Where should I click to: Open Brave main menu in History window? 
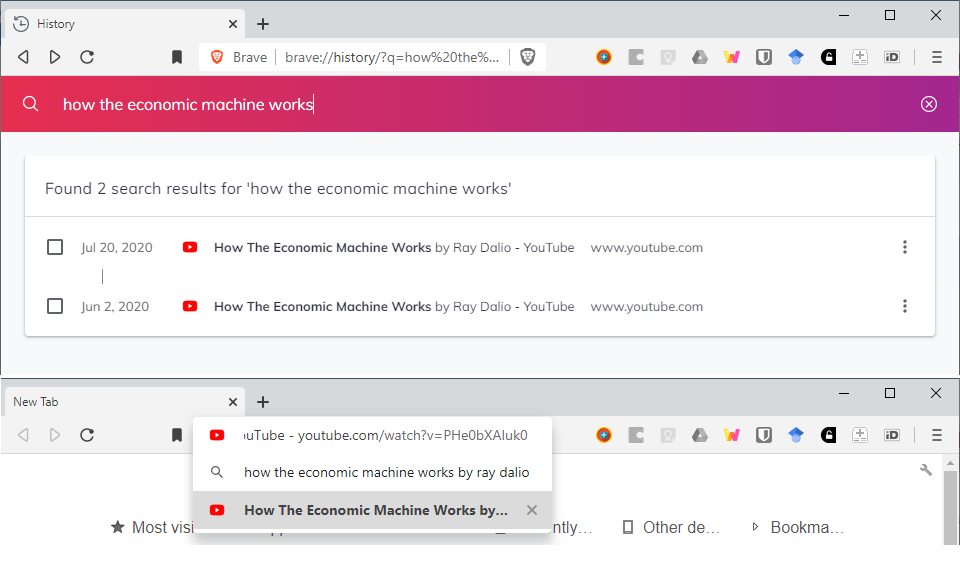click(x=937, y=57)
